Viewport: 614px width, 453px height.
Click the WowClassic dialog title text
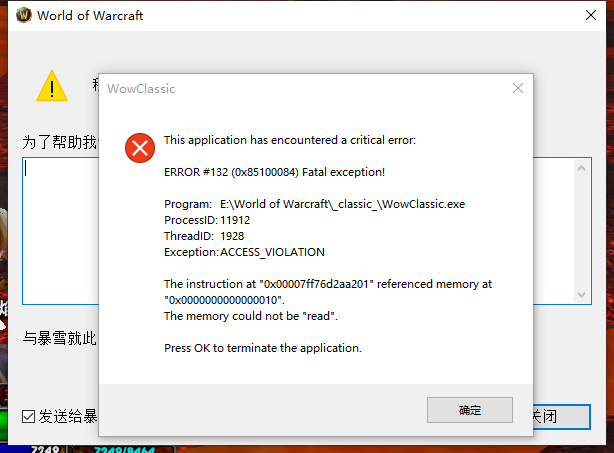141,88
